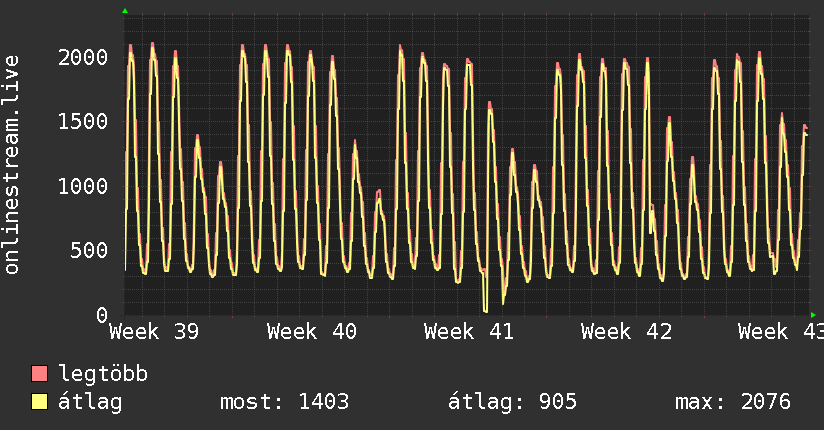Click the yellow átlag legend swatch
This screenshot has height=430, width=824.
pos(39,402)
